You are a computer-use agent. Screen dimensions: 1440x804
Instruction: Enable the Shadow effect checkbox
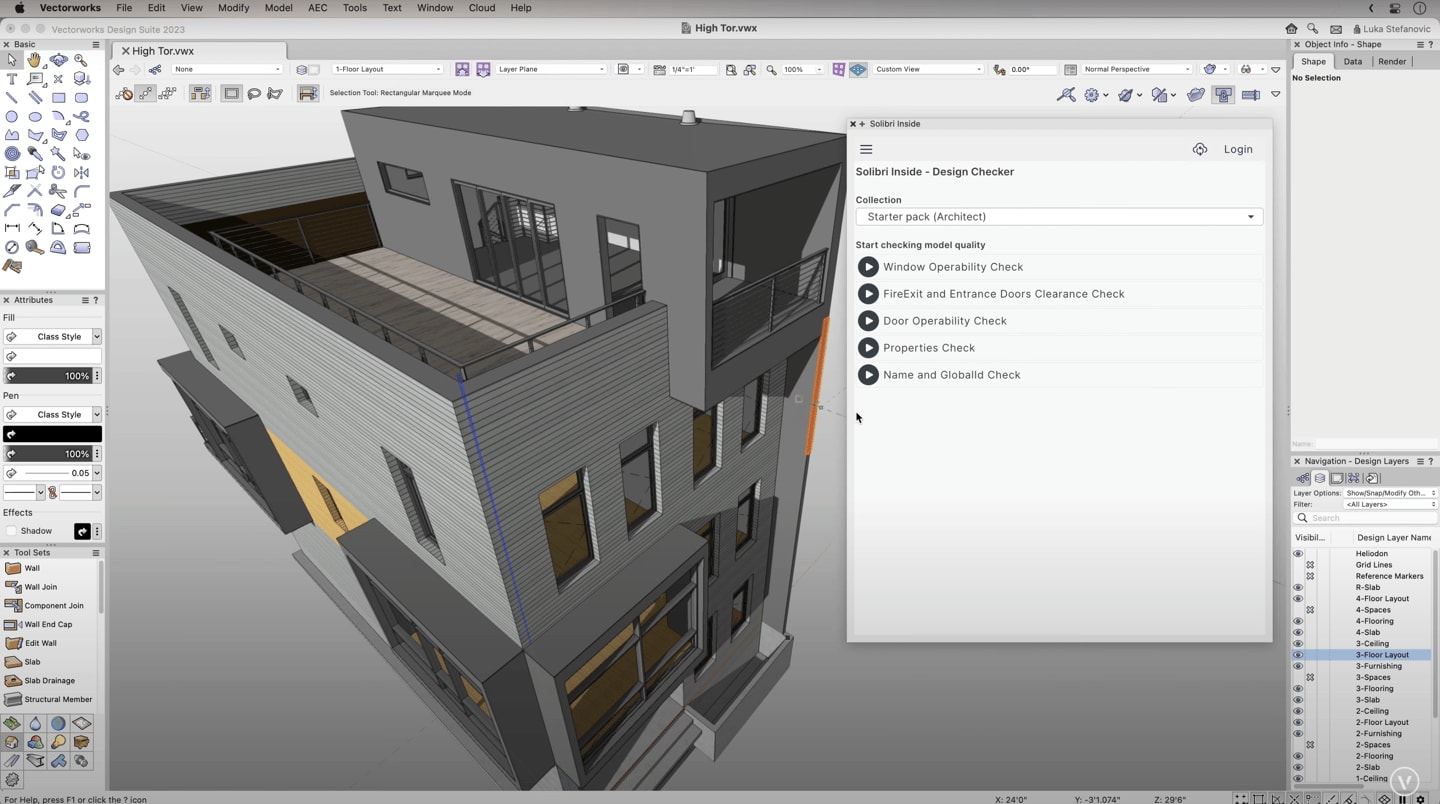12,531
